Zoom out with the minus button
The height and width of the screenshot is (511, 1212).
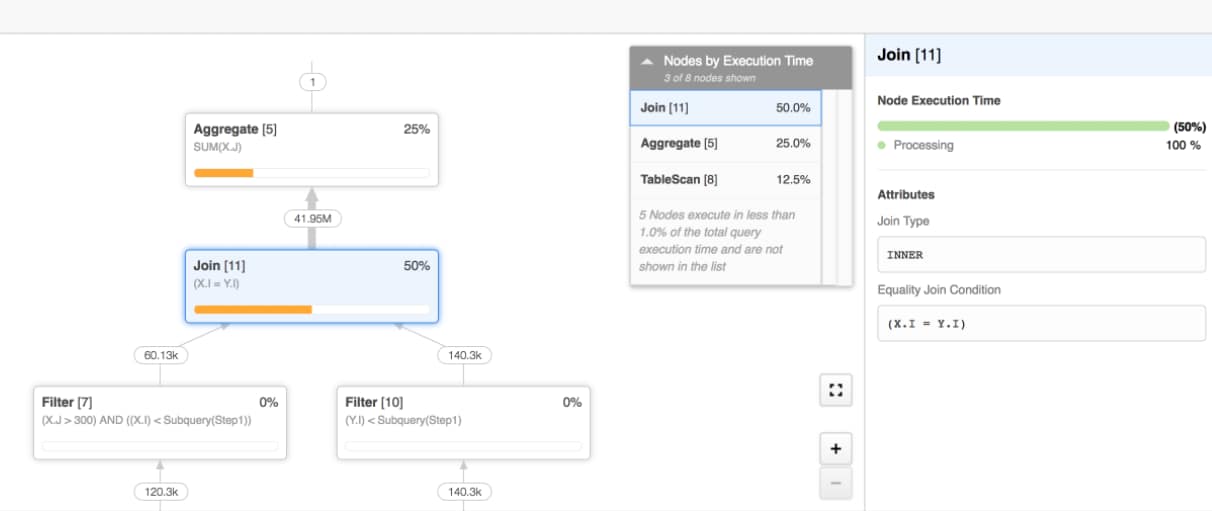coord(835,484)
